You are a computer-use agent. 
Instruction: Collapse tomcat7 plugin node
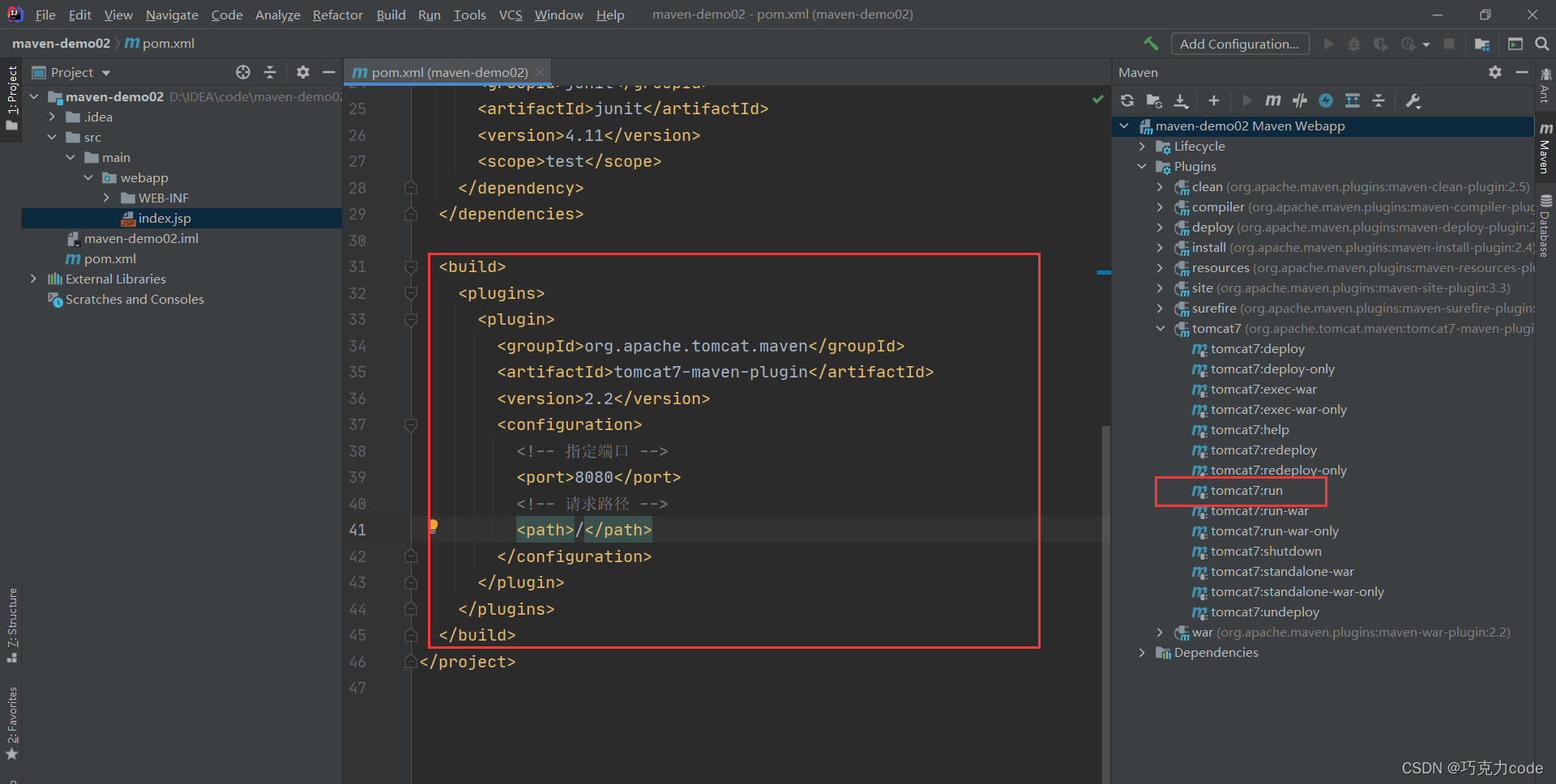1161,329
